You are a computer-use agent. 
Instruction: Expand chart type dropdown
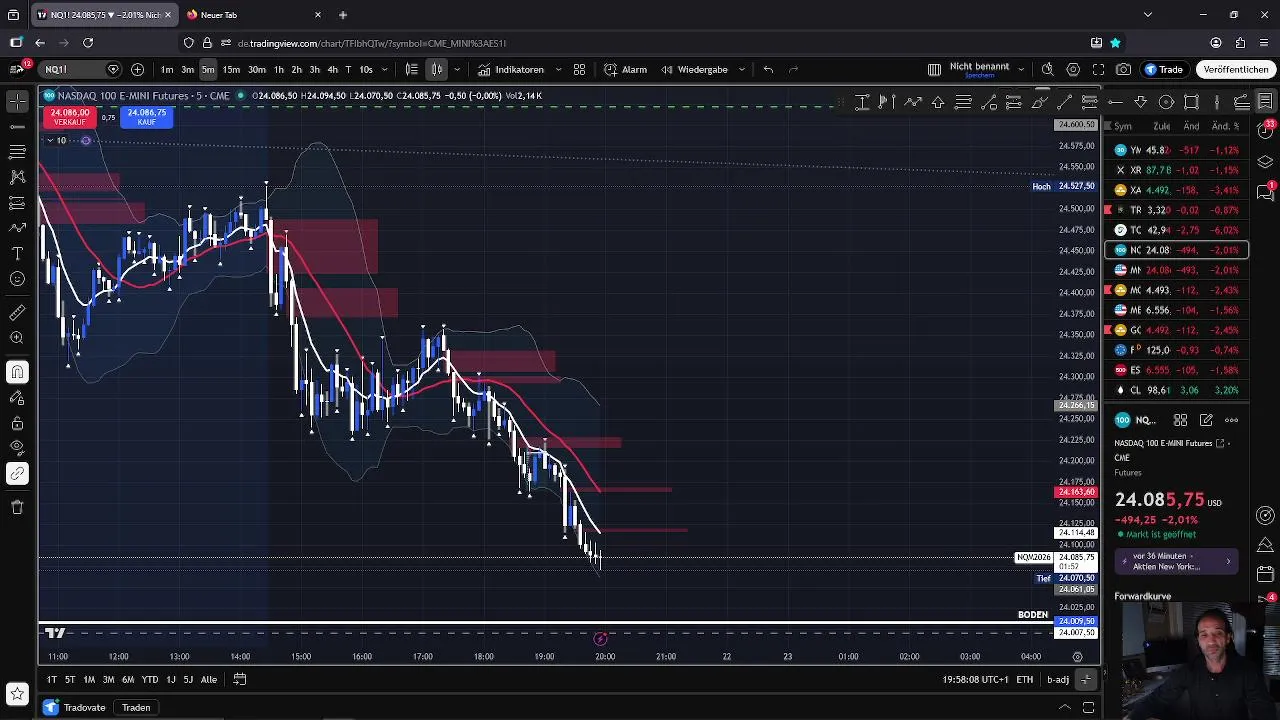[457, 69]
